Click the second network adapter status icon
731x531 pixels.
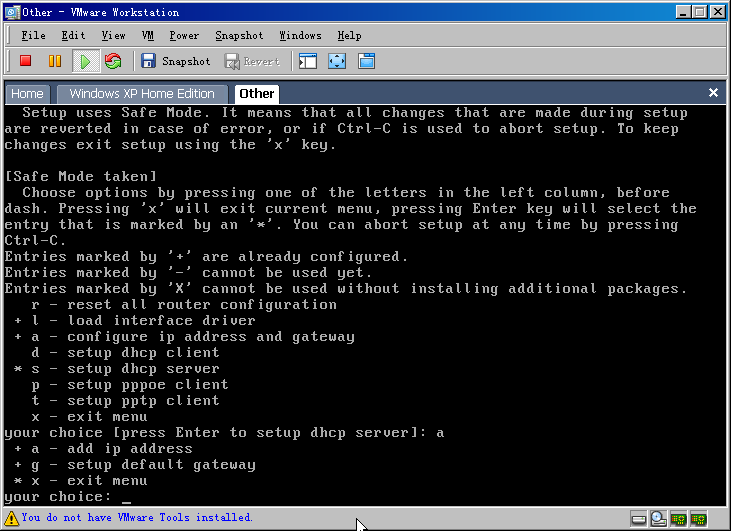699,518
